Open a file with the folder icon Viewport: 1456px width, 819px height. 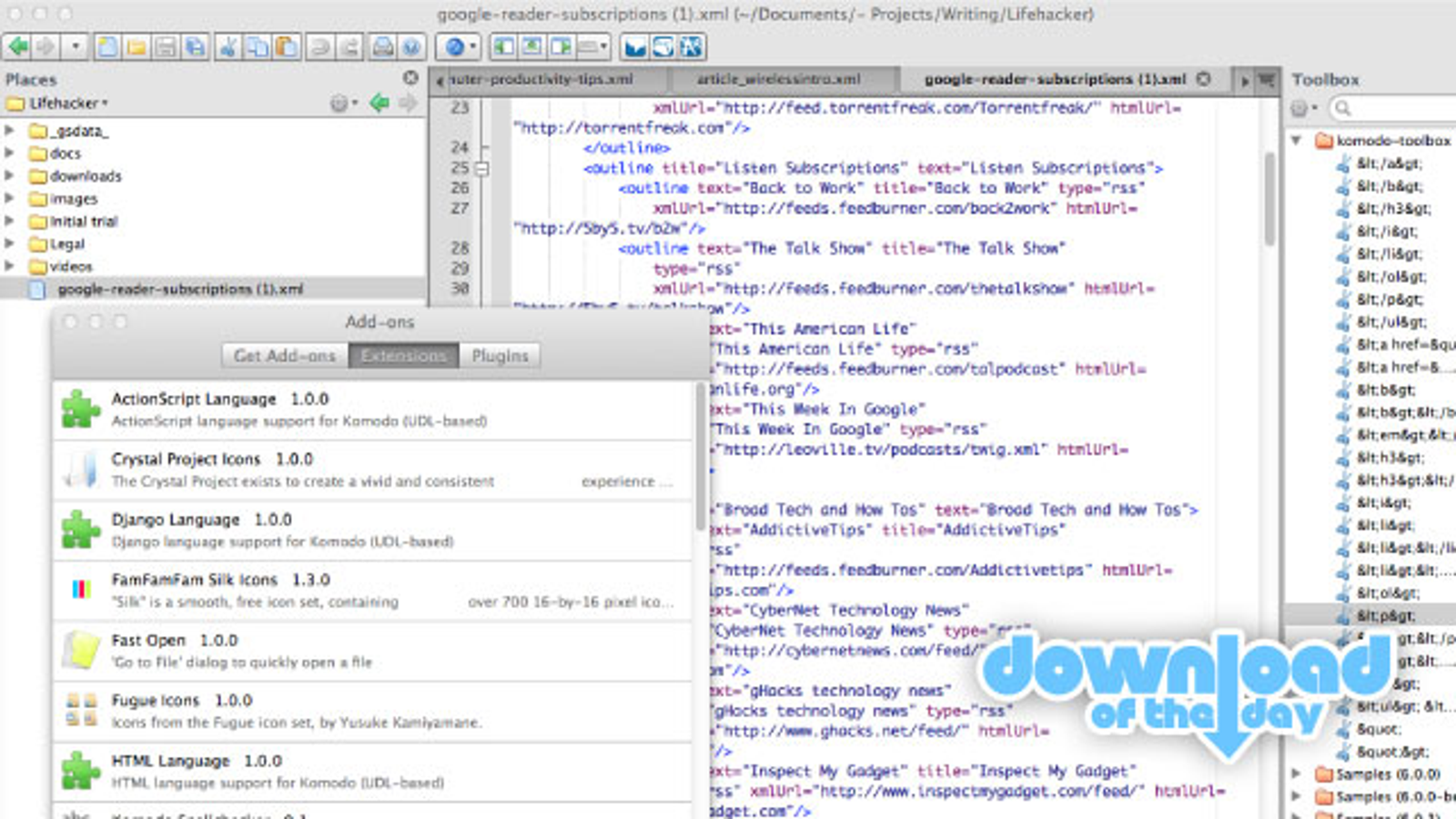[136, 46]
